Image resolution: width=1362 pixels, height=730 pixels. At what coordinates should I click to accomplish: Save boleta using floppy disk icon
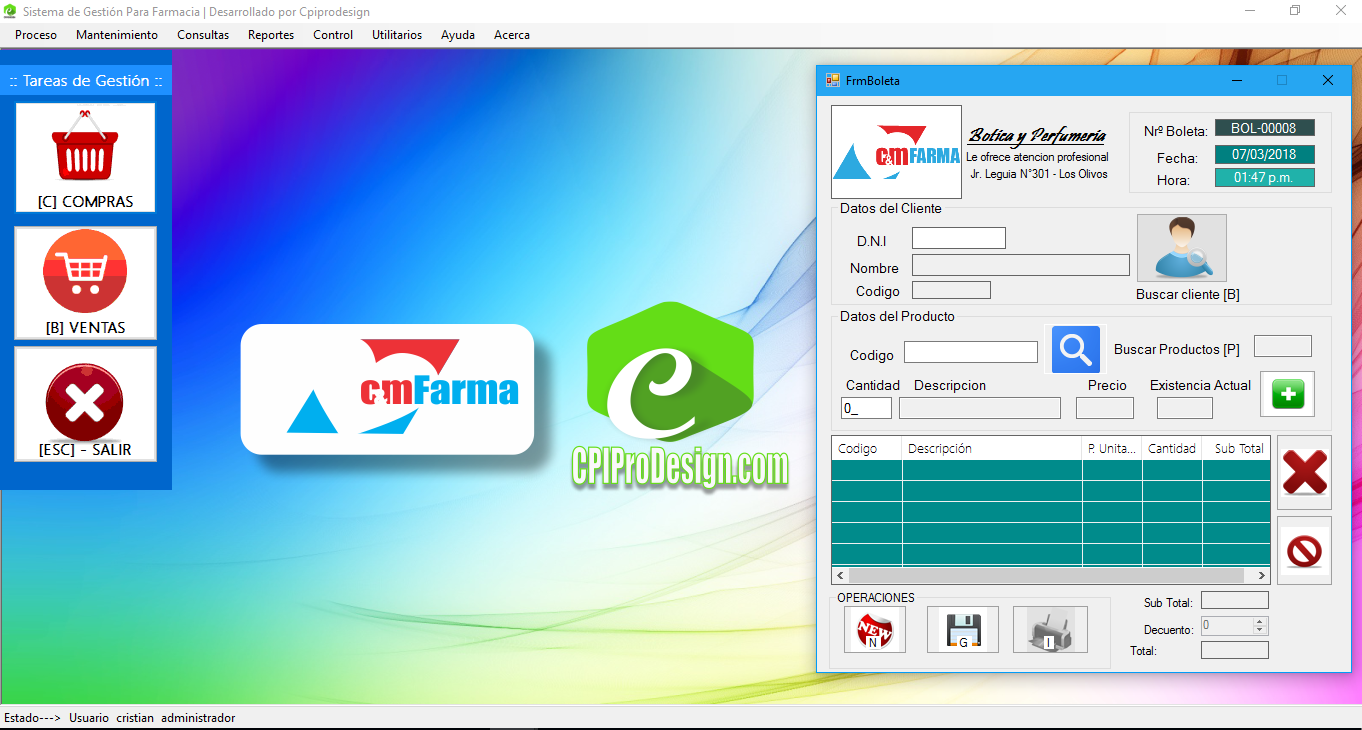coord(962,630)
